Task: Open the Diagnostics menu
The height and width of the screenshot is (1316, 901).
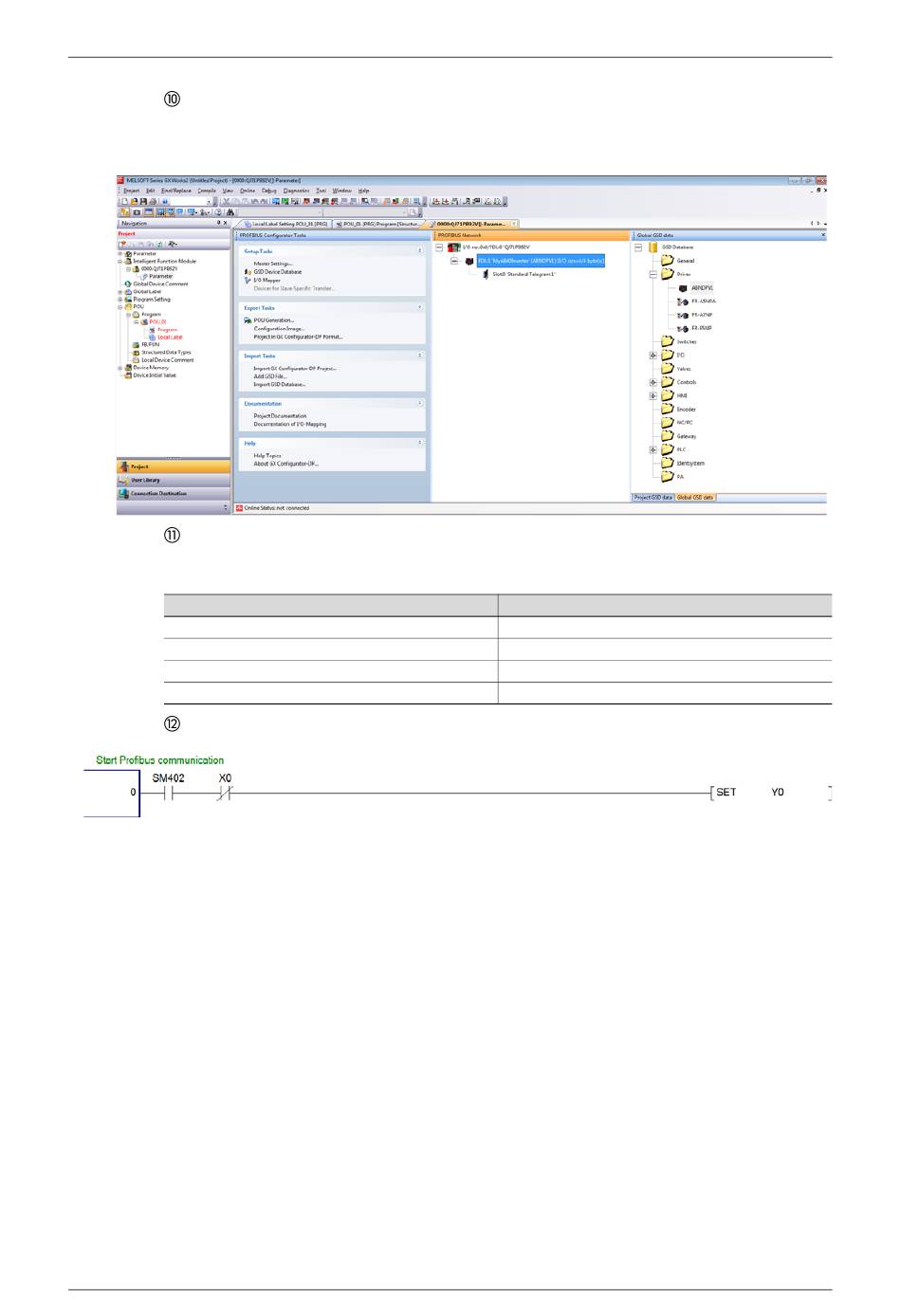Action: click(296, 191)
